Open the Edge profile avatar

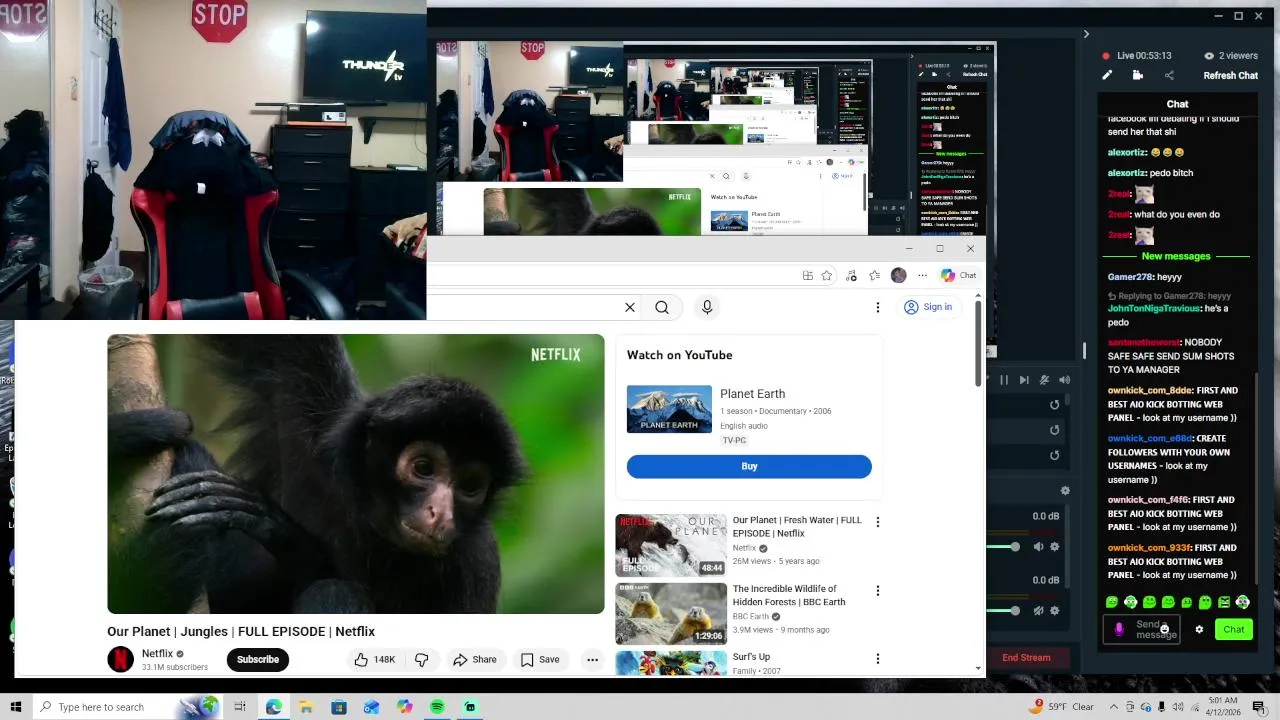[x=899, y=275]
